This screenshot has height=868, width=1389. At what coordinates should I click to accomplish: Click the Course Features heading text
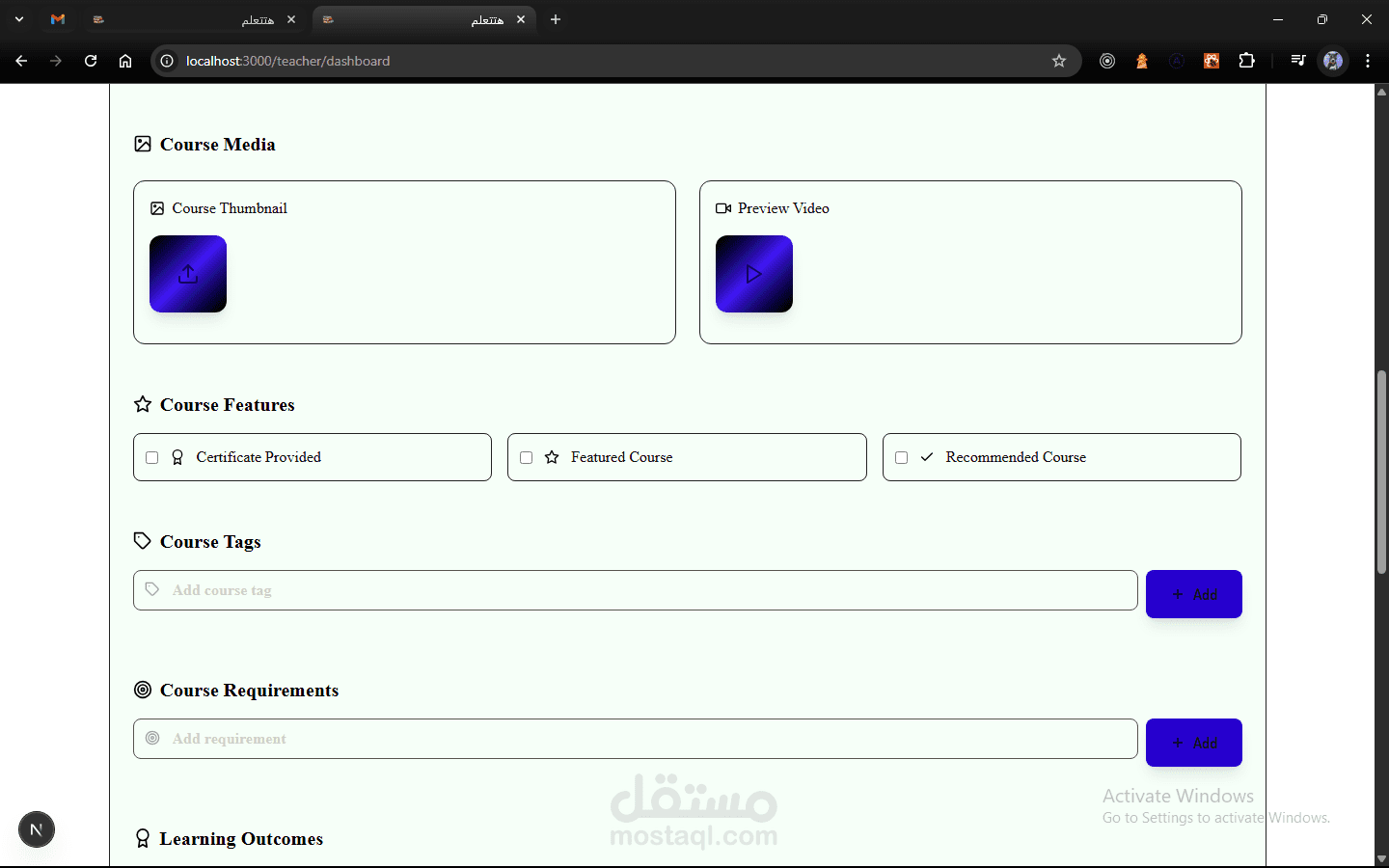click(228, 404)
